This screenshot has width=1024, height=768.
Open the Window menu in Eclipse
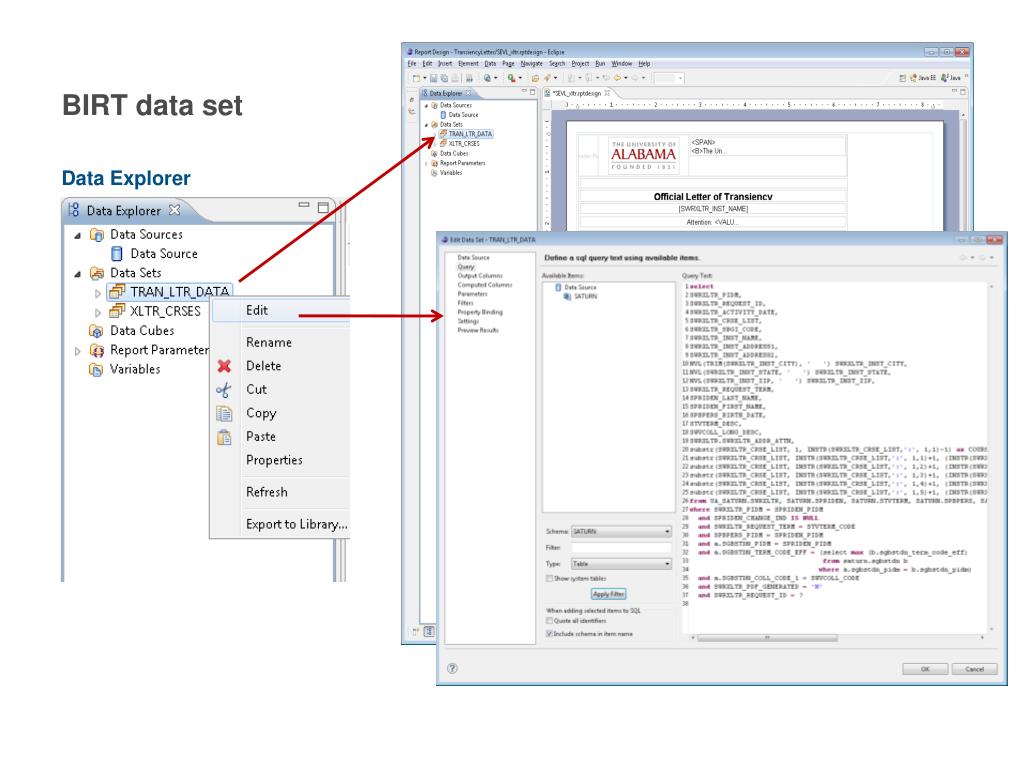point(621,64)
